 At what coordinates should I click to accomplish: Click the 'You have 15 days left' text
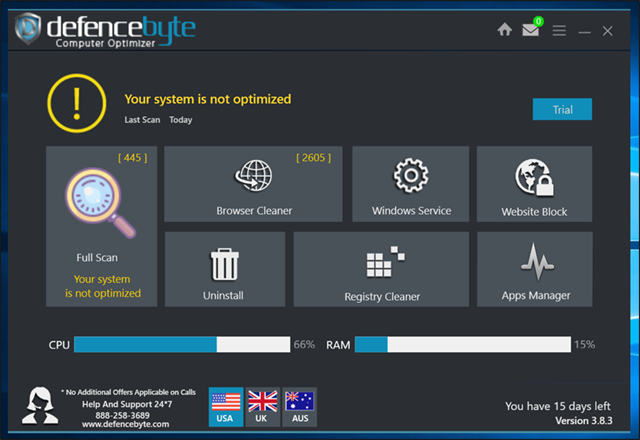(x=558, y=407)
